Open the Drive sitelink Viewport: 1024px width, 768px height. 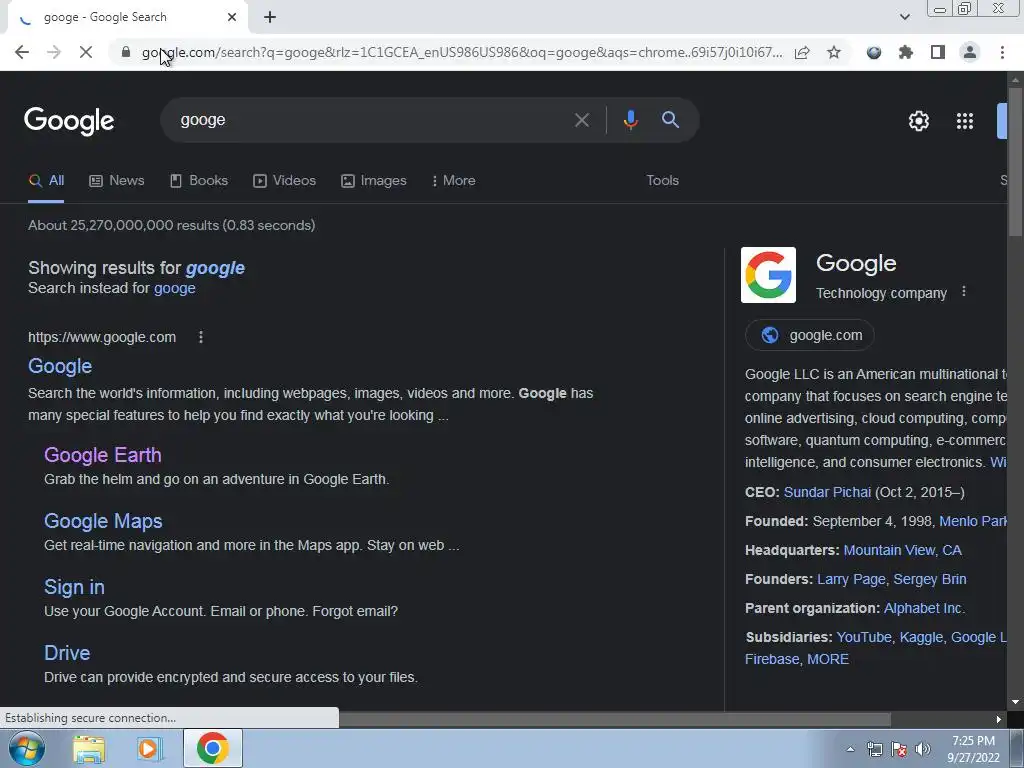click(x=67, y=652)
